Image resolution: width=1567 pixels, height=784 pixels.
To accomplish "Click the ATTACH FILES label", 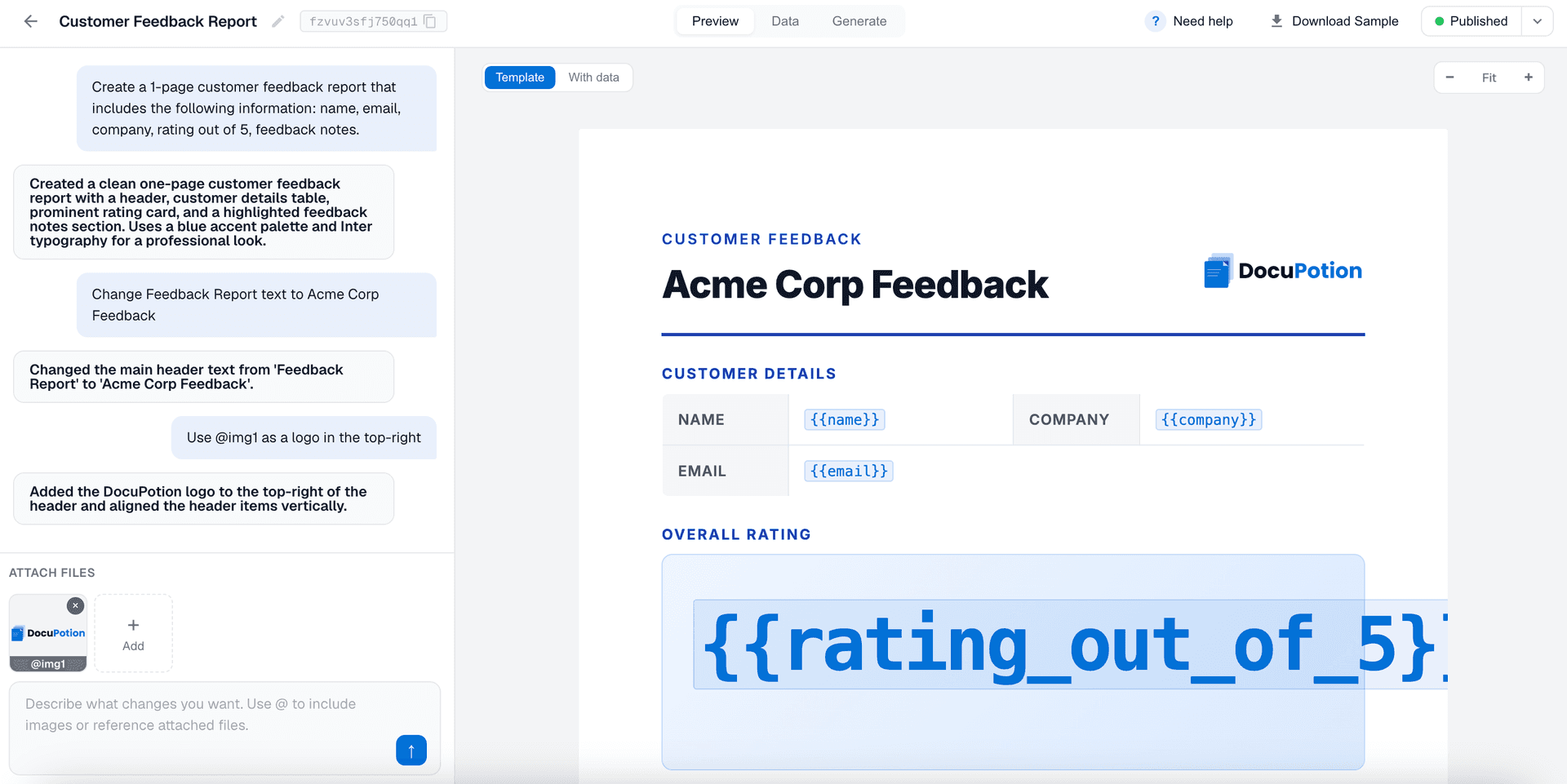I will click(51, 573).
